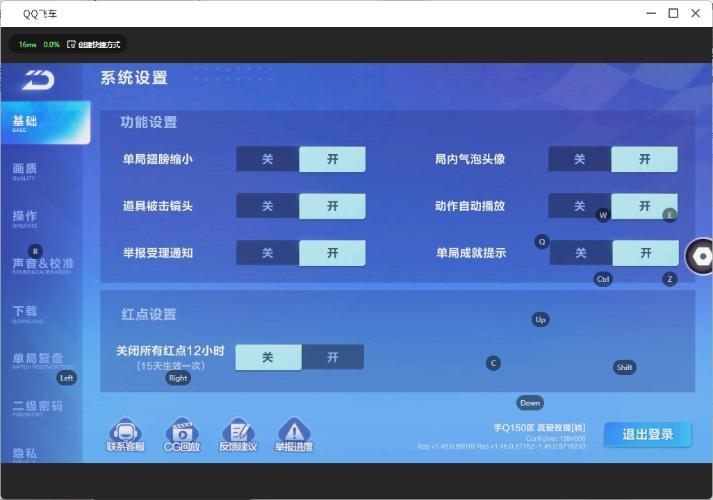Screen dimensions: 713x500
Task: Click the back arrow logo icon
Action: tap(38, 80)
